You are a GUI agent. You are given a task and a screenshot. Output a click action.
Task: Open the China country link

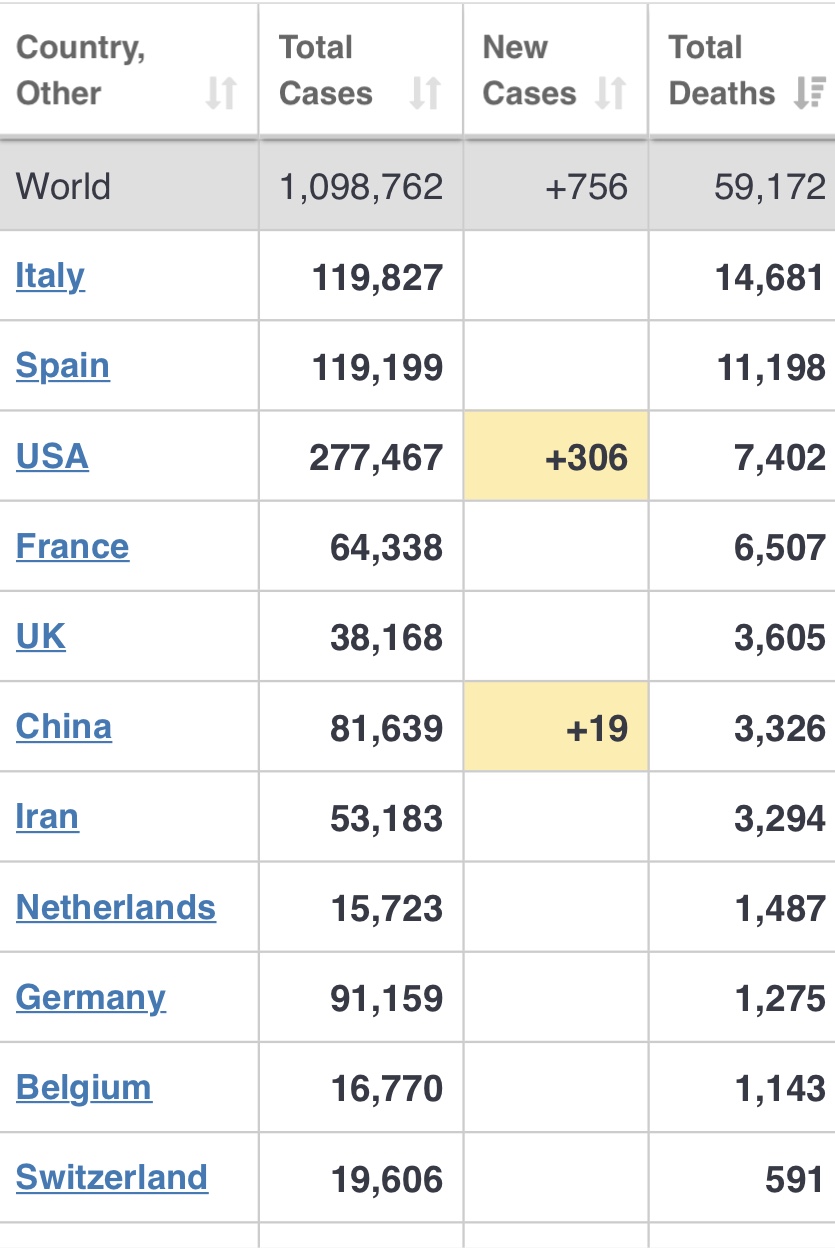pyautogui.click(x=64, y=727)
